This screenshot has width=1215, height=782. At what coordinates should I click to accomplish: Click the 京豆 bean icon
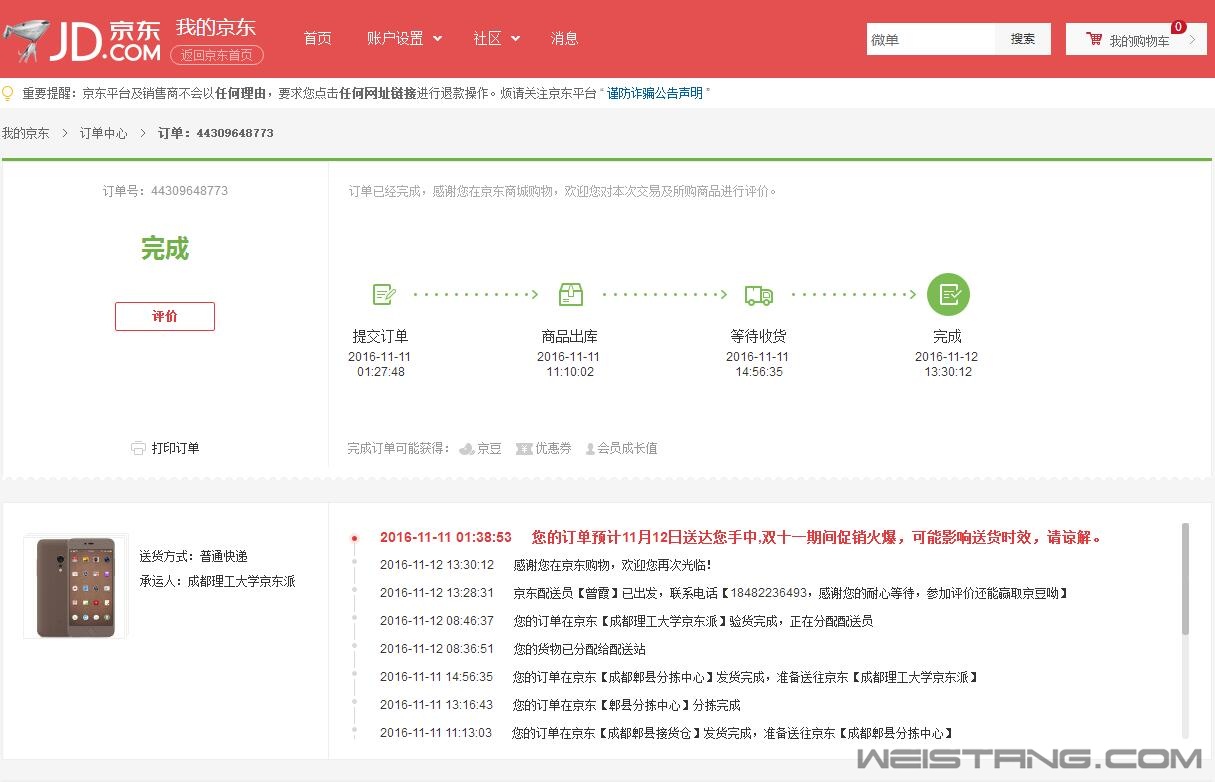pyautogui.click(x=467, y=449)
